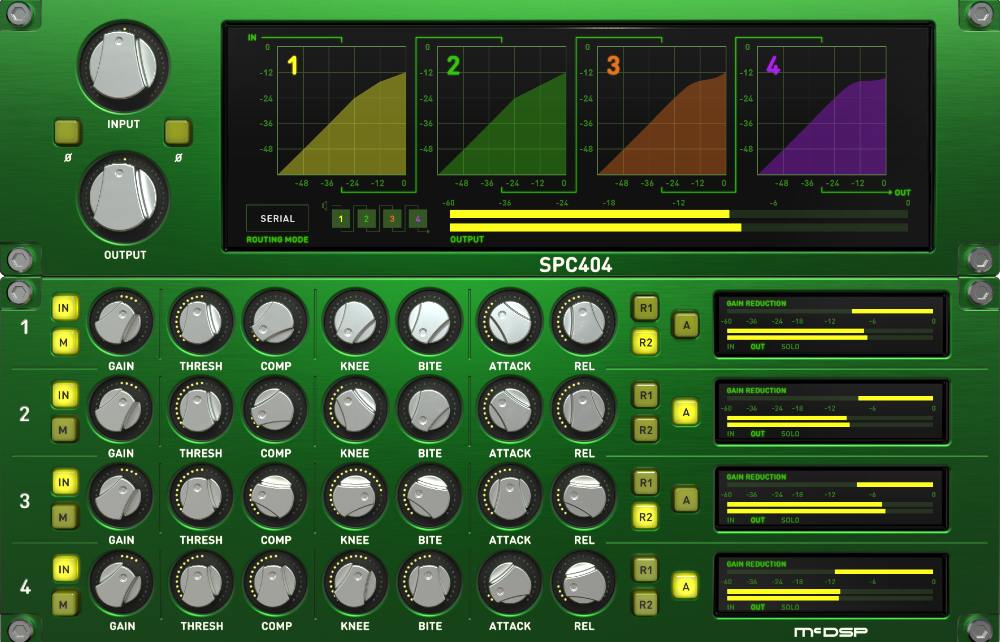
Task: Select band 1 in the routing display
Action: click(339, 218)
